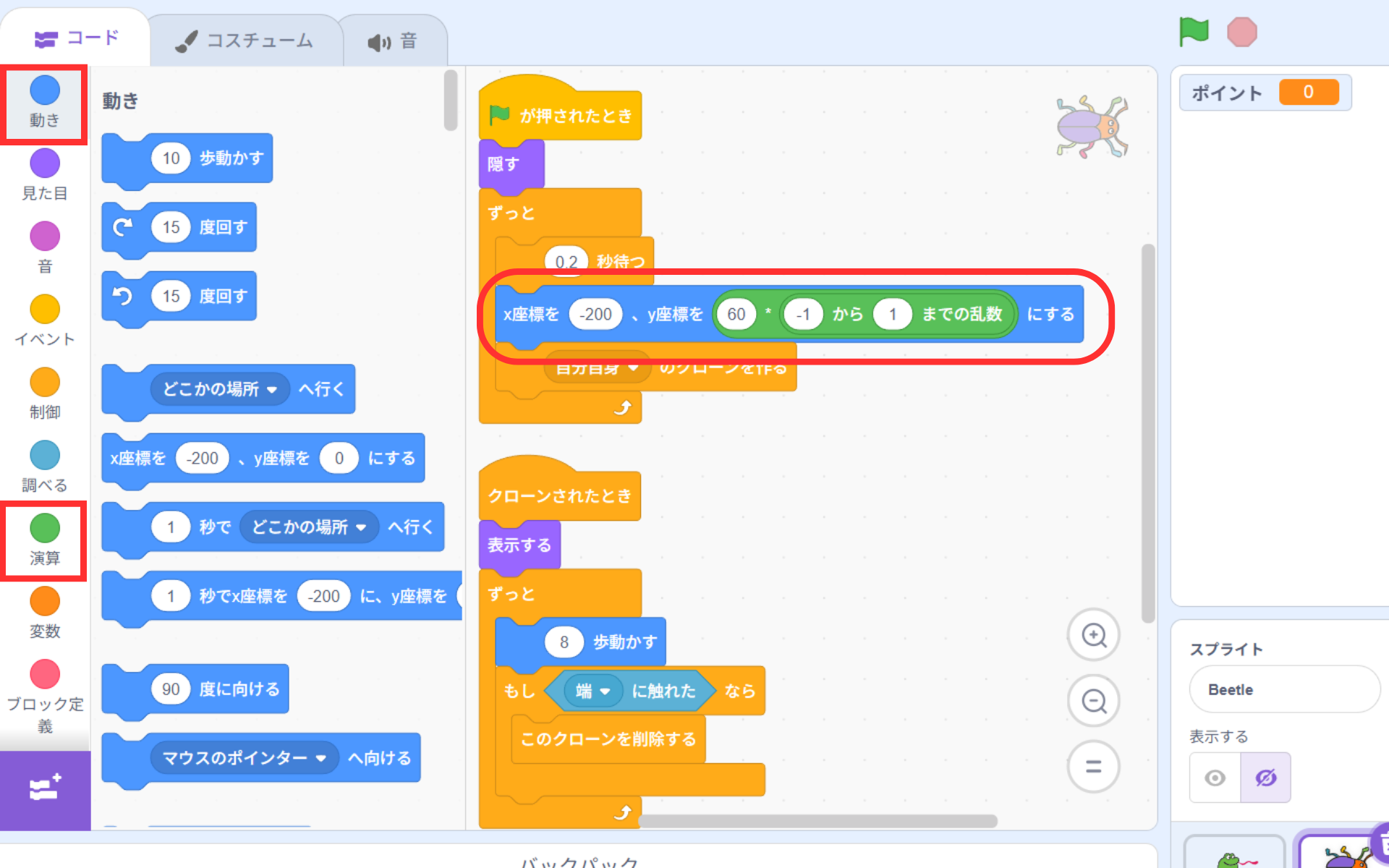The height and width of the screenshot is (868, 1389).
Task: Click the 1秒でx座標を glide block
Action: [x=282, y=596]
